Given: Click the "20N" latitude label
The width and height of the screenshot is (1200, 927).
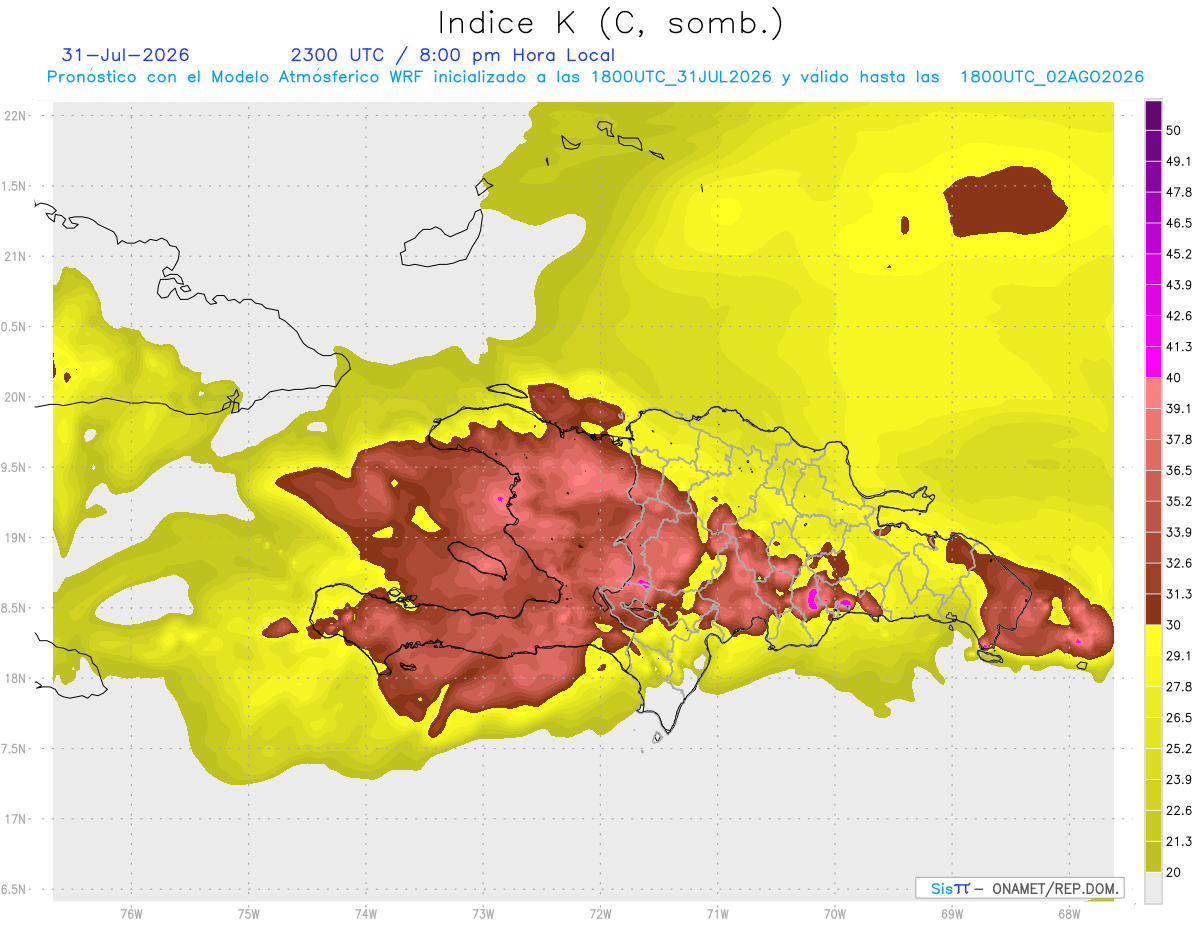Looking at the screenshot, I should [x=15, y=397].
